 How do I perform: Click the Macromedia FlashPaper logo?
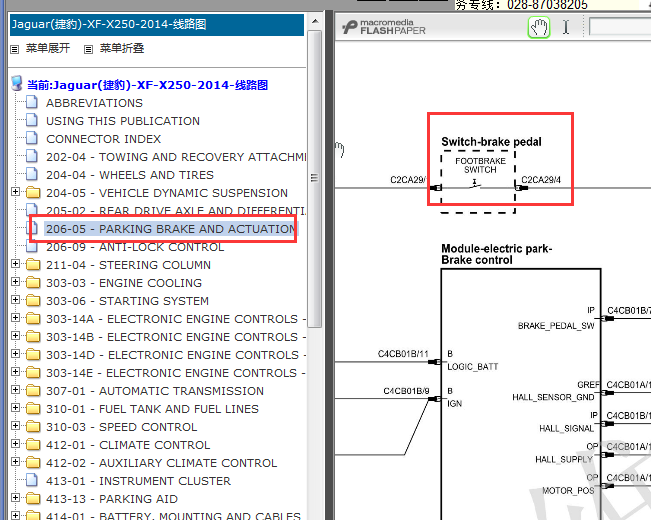[384, 27]
